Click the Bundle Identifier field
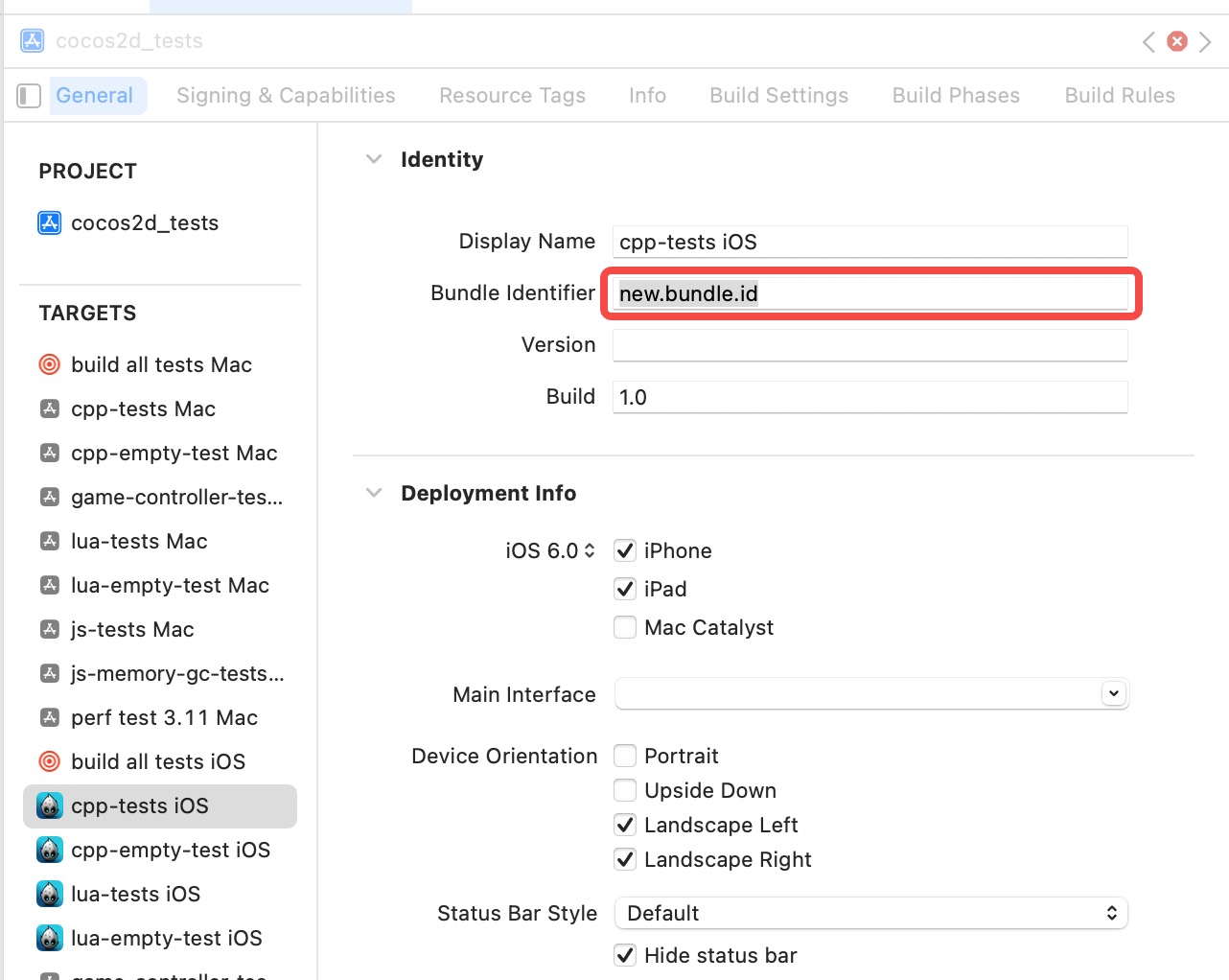1229x980 pixels. [x=870, y=293]
